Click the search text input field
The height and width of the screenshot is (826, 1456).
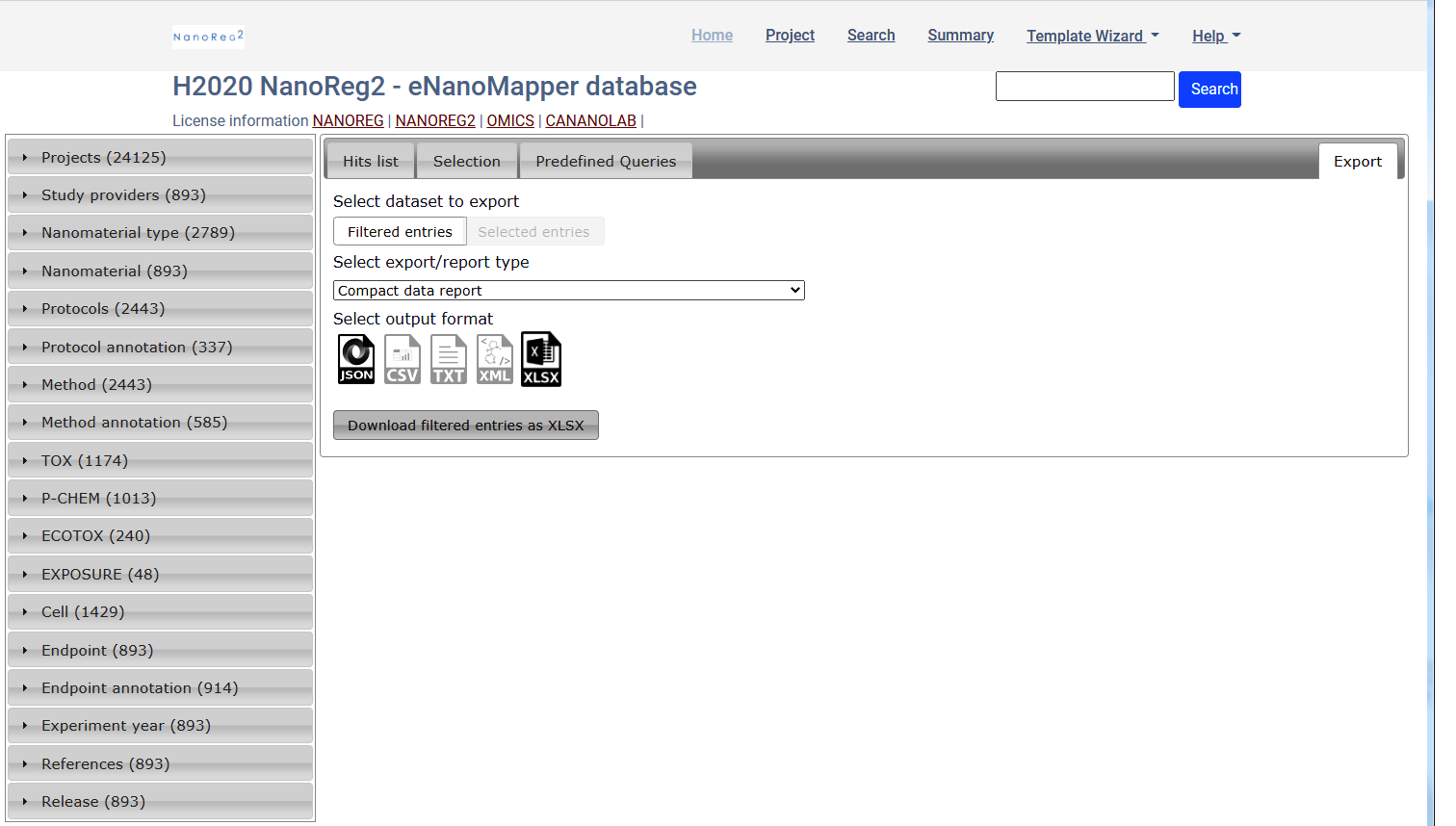[x=1084, y=87]
